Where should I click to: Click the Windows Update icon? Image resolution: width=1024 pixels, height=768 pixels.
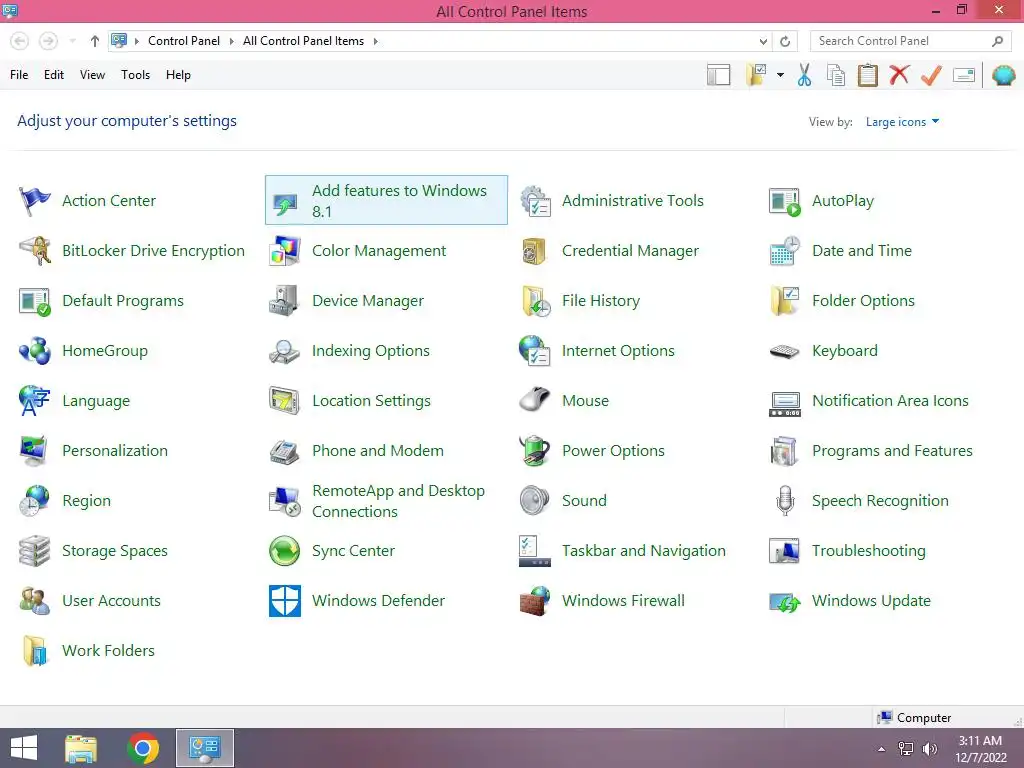784,602
